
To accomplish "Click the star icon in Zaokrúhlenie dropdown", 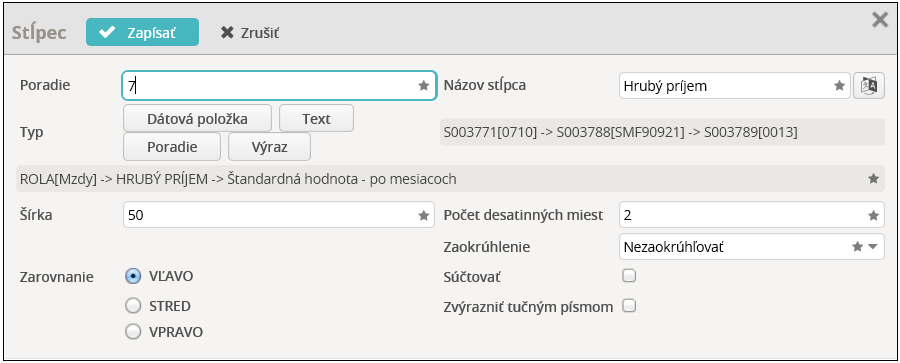I will 858,247.
